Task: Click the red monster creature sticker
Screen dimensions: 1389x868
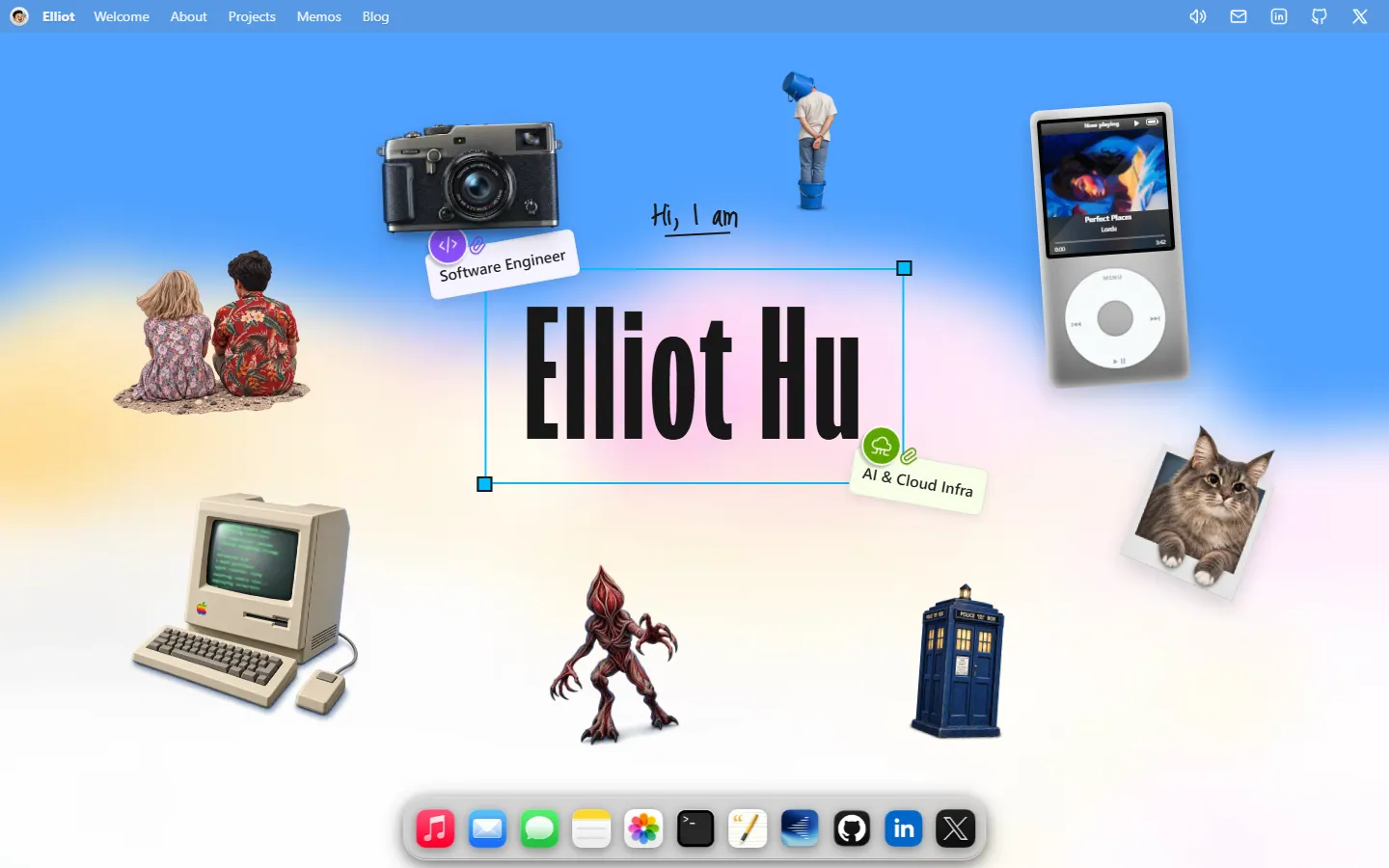Action: pyautogui.click(x=614, y=655)
